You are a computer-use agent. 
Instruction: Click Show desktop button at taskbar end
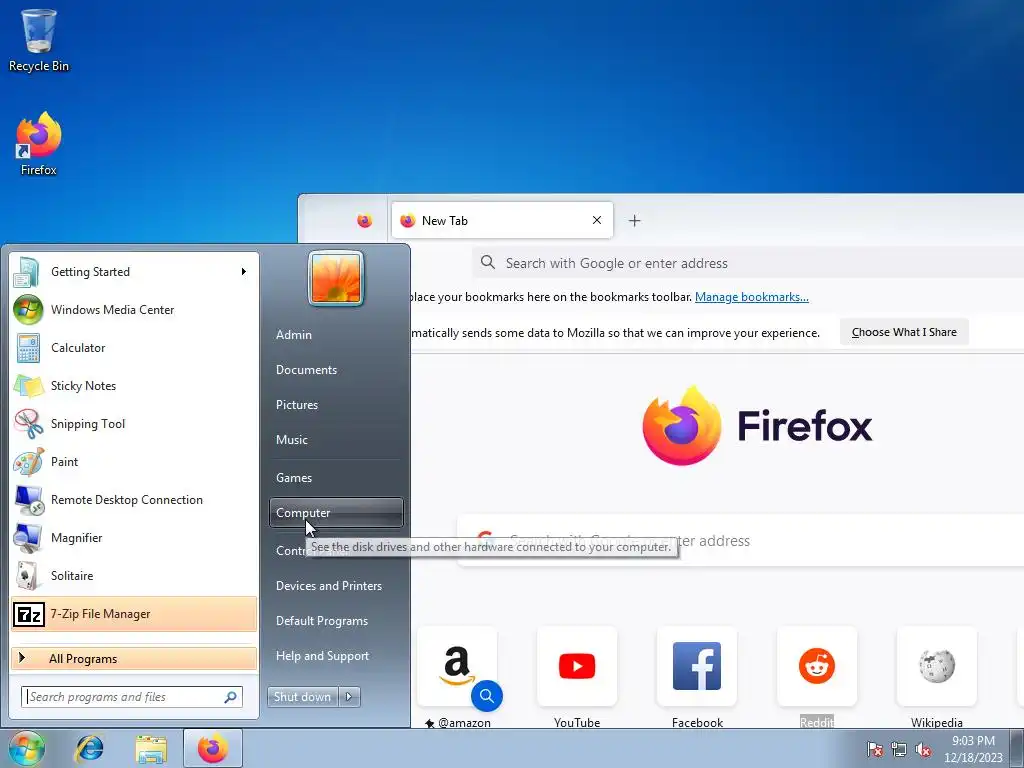1017,748
